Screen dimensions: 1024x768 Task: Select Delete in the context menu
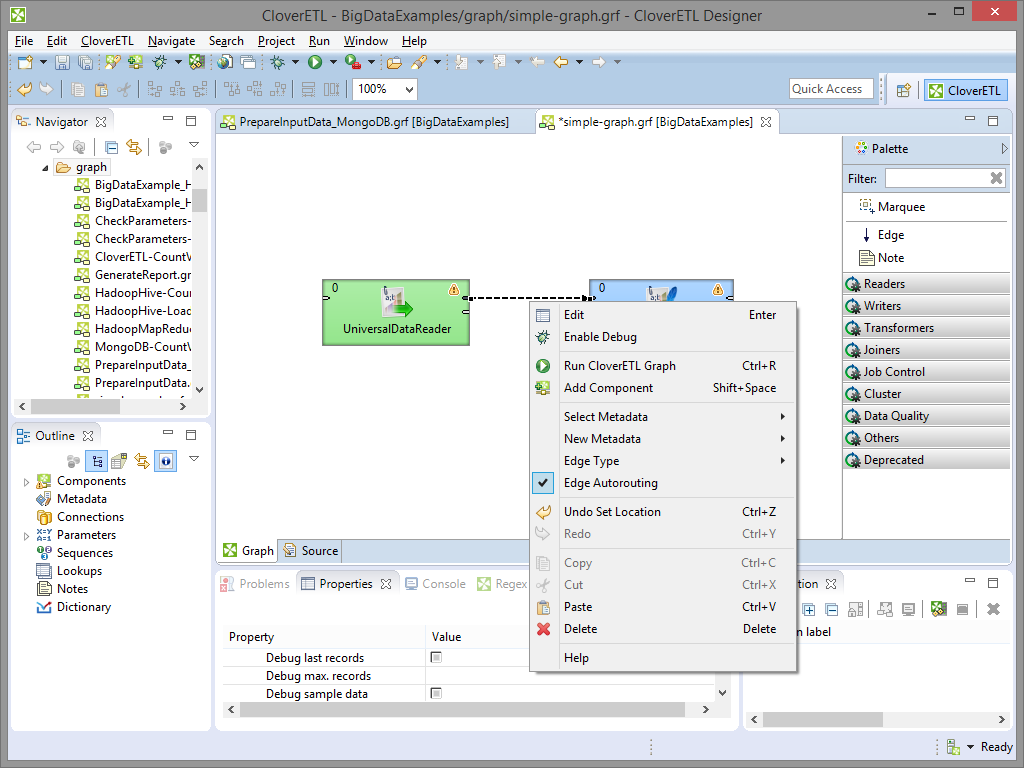580,629
